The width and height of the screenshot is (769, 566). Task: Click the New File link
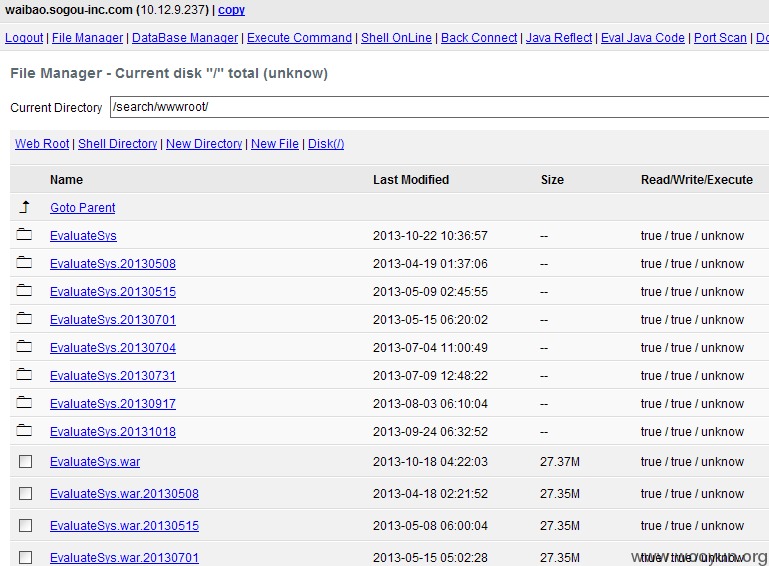tap(275, 144)
